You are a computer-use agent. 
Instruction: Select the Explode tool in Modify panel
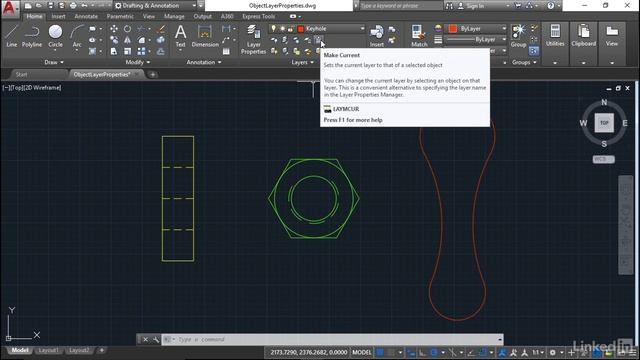[x=161, y=40]
